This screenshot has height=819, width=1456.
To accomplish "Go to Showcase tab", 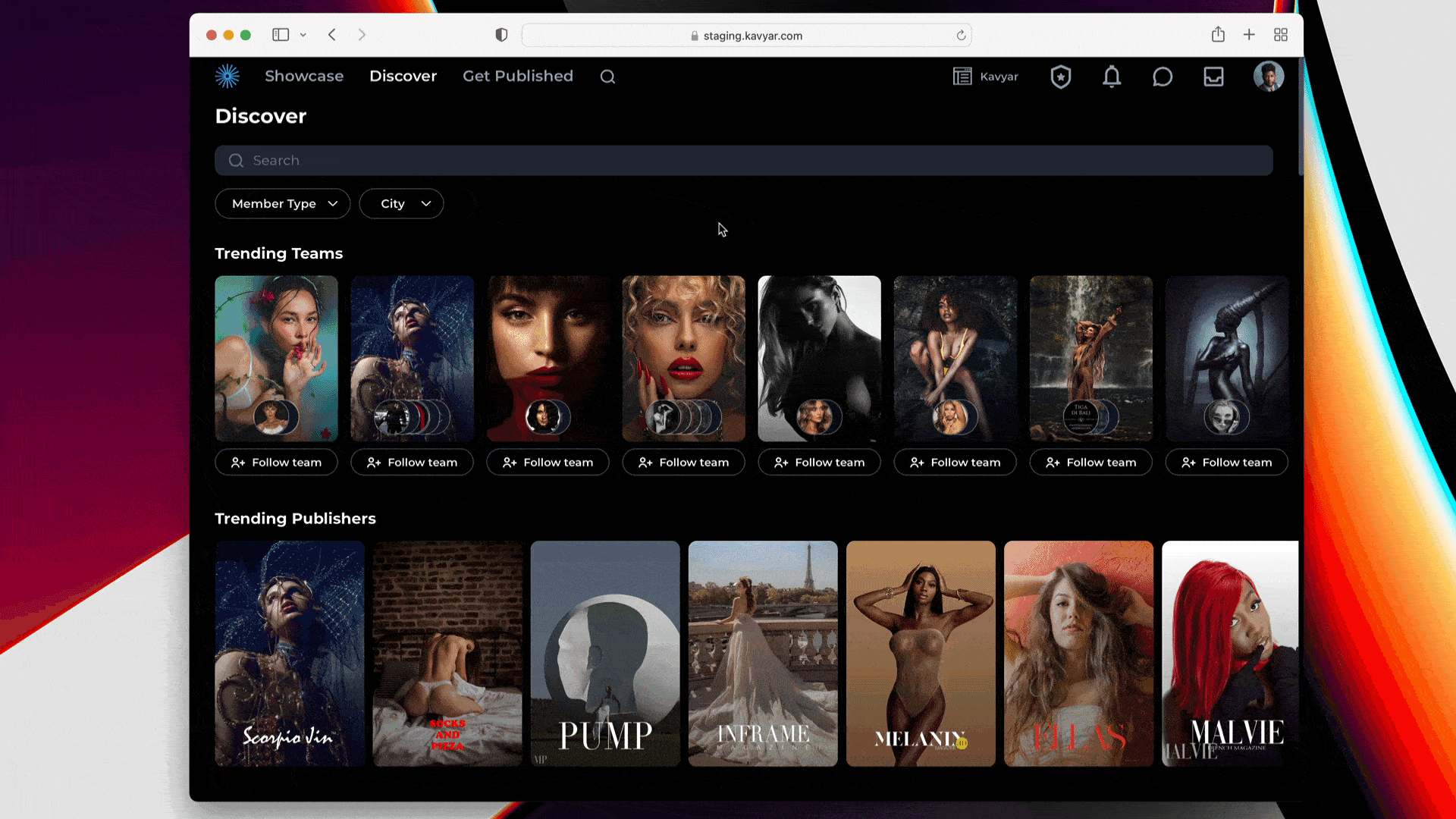I will coord(304,76).
